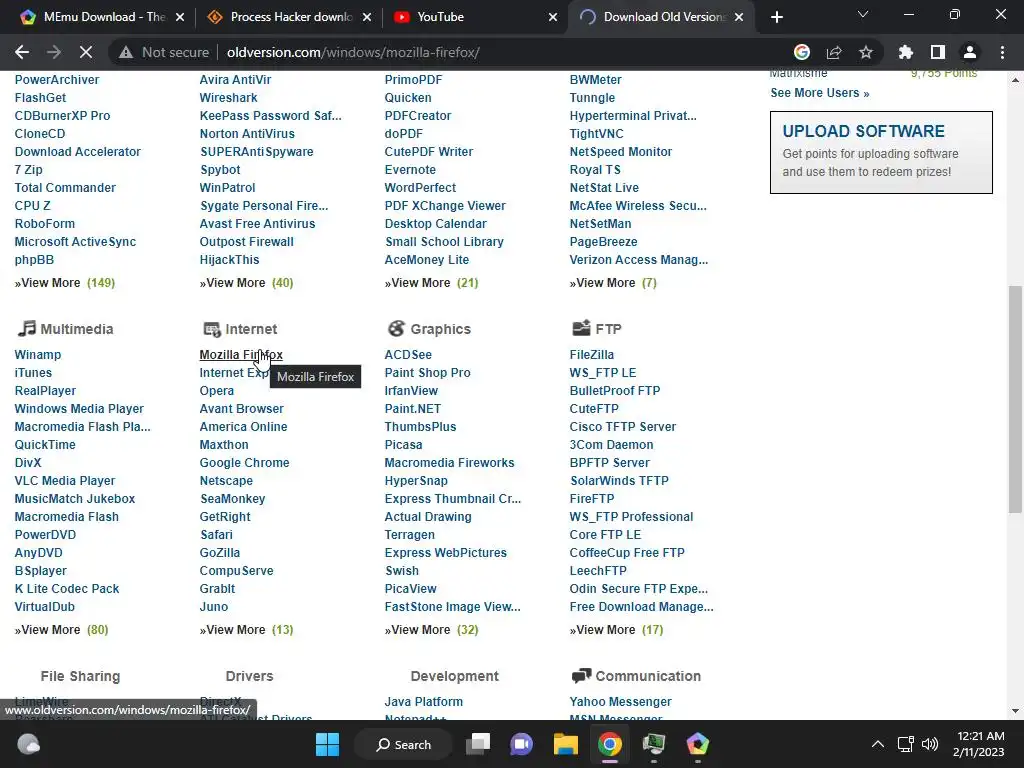Toggle the browser side panel
The height and width of the screenshot is (768, 1024).
pyautogui.click(x=938, y=52)
